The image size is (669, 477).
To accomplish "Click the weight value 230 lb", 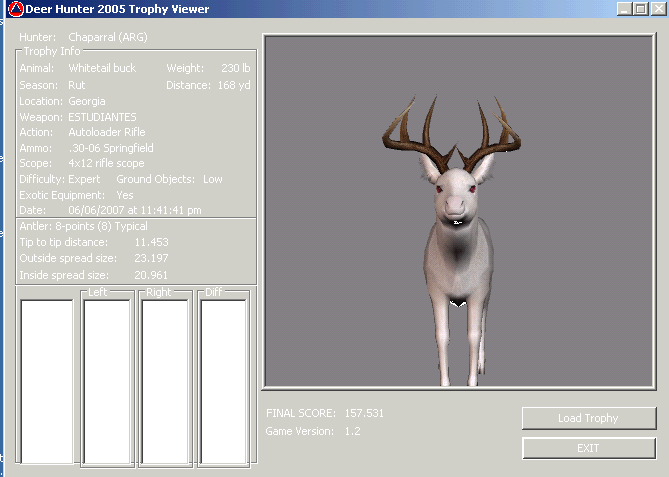I will tap(236, 68).
